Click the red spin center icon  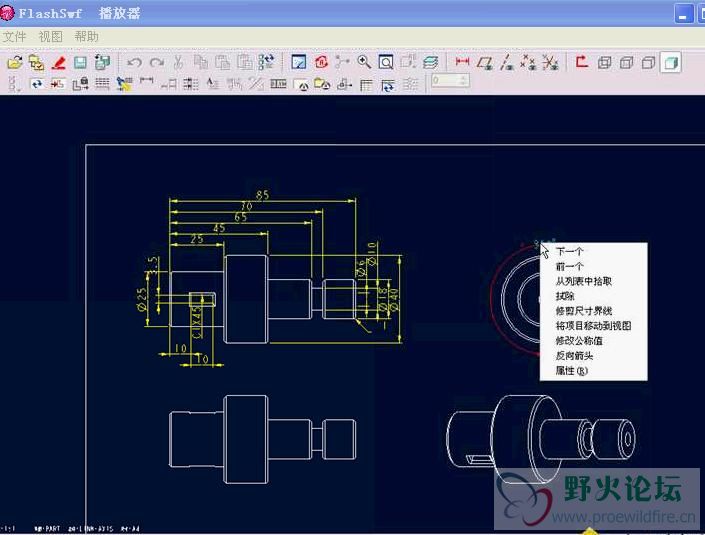[321, 62]
